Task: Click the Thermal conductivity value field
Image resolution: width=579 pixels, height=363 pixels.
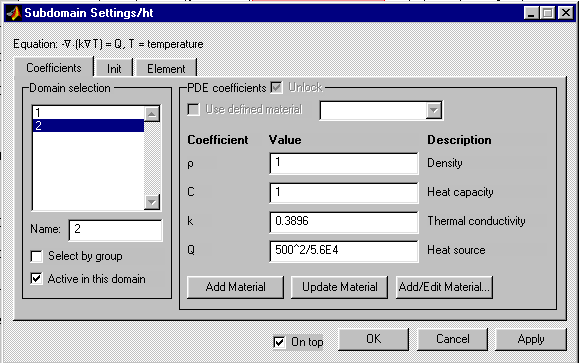Action: point(344,222)
